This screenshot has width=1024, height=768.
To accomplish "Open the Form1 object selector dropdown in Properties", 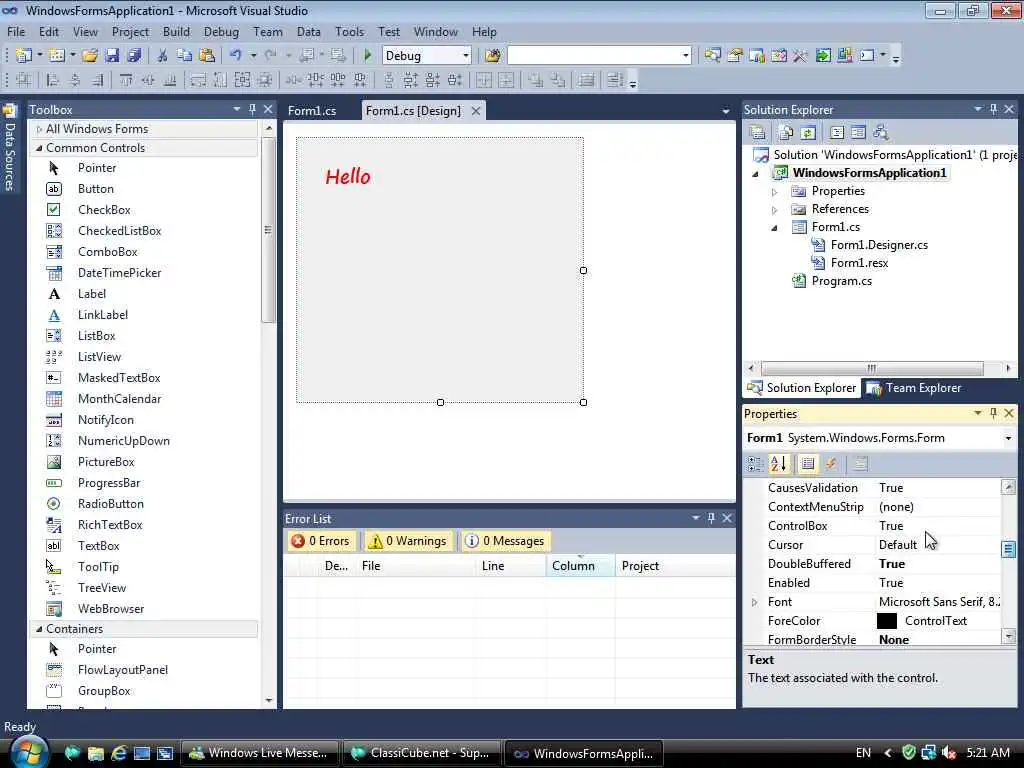I will pos(1008,438).
